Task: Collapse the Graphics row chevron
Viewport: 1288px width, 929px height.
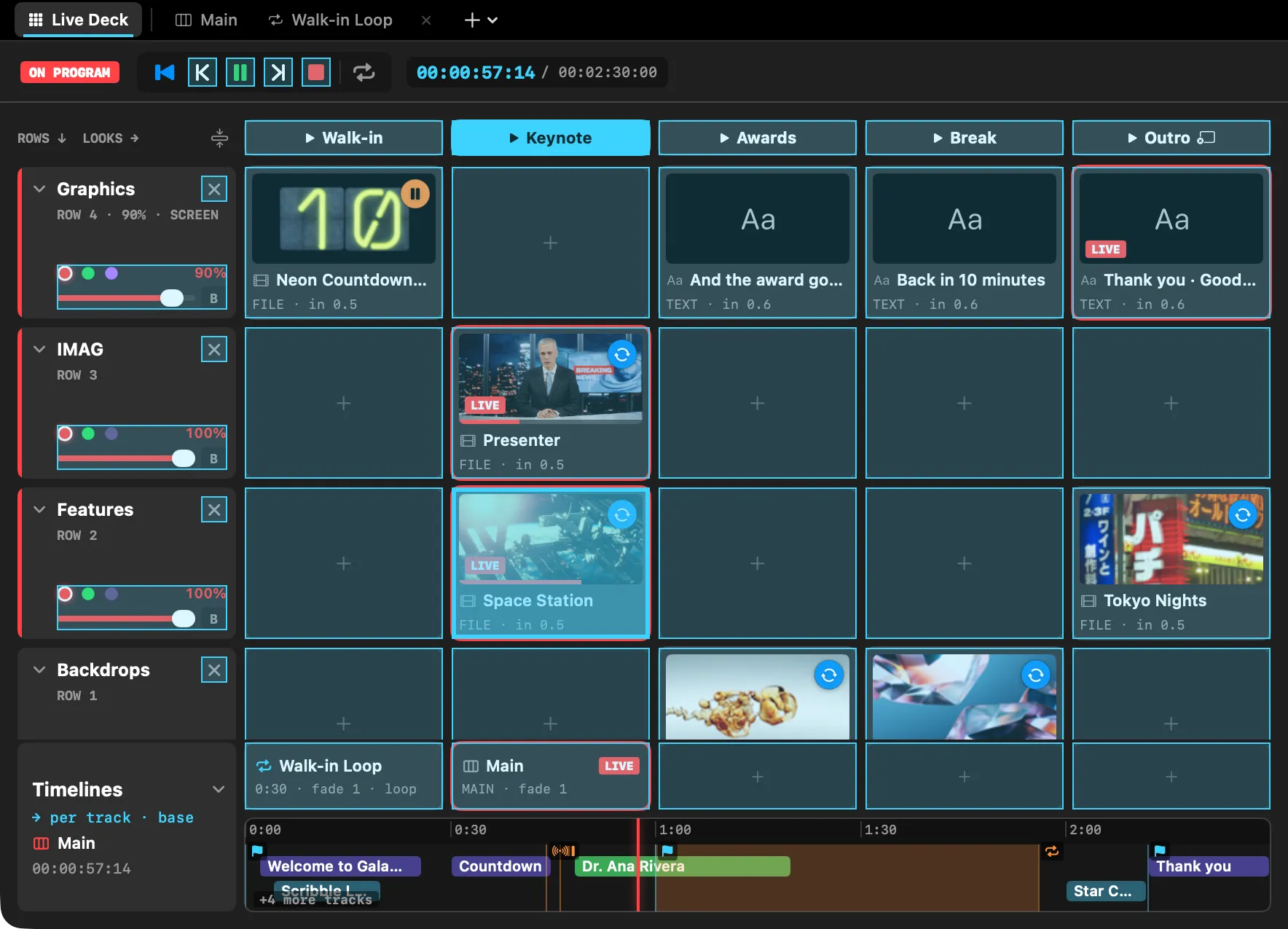Action: 39,189
